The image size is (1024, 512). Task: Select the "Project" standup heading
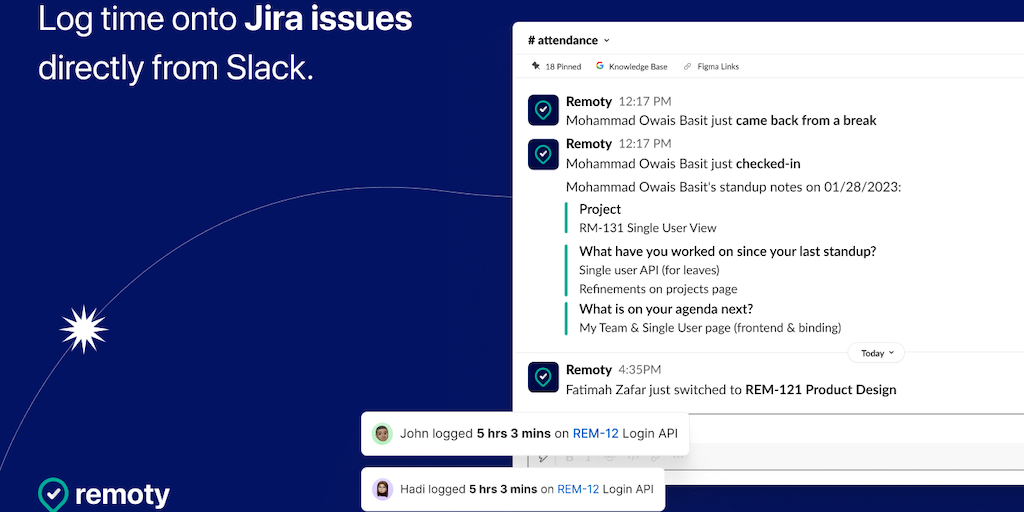tap(600, 210)
